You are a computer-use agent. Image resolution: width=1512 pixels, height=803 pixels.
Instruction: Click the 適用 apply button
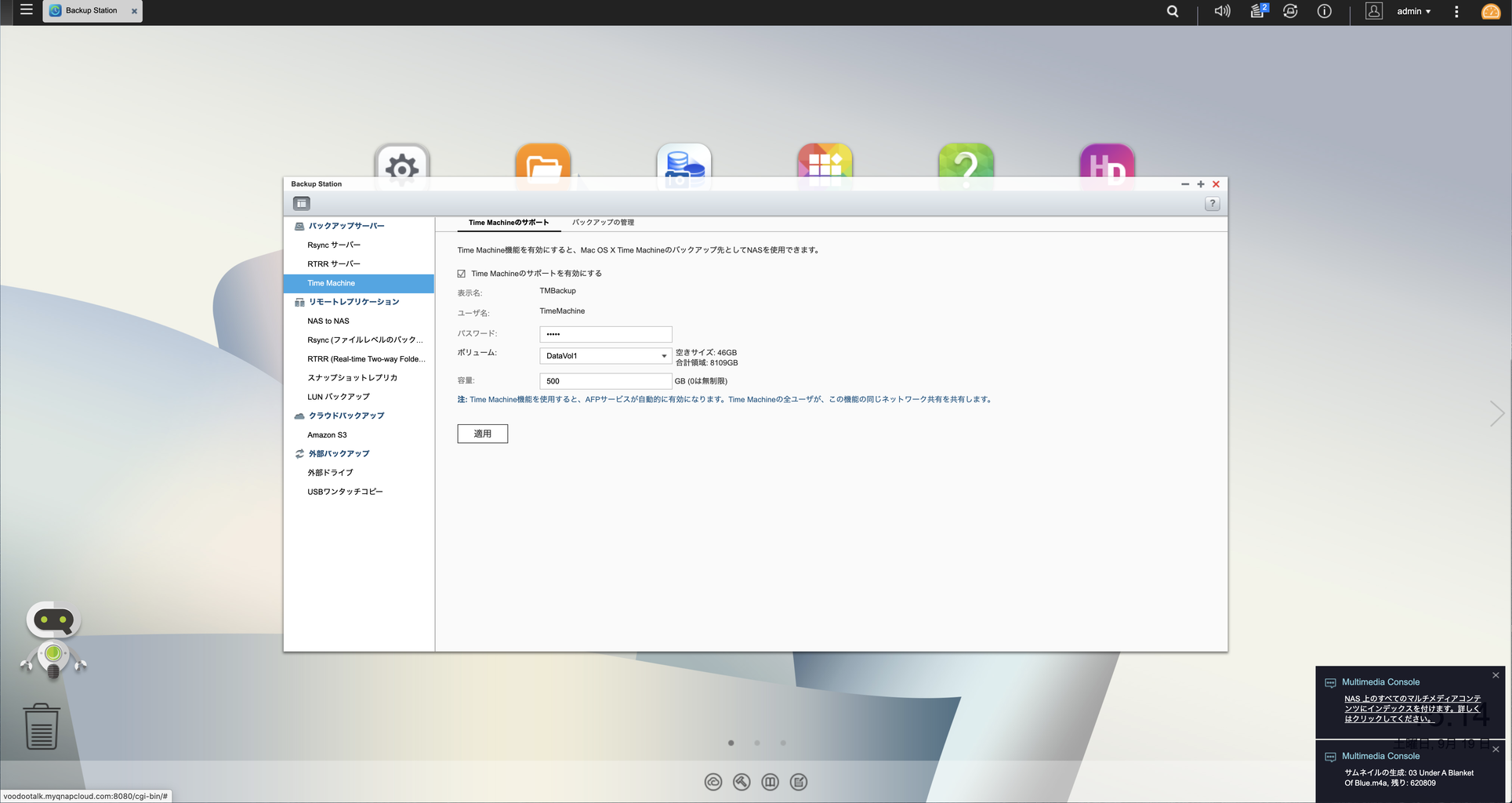coord(482,434)
